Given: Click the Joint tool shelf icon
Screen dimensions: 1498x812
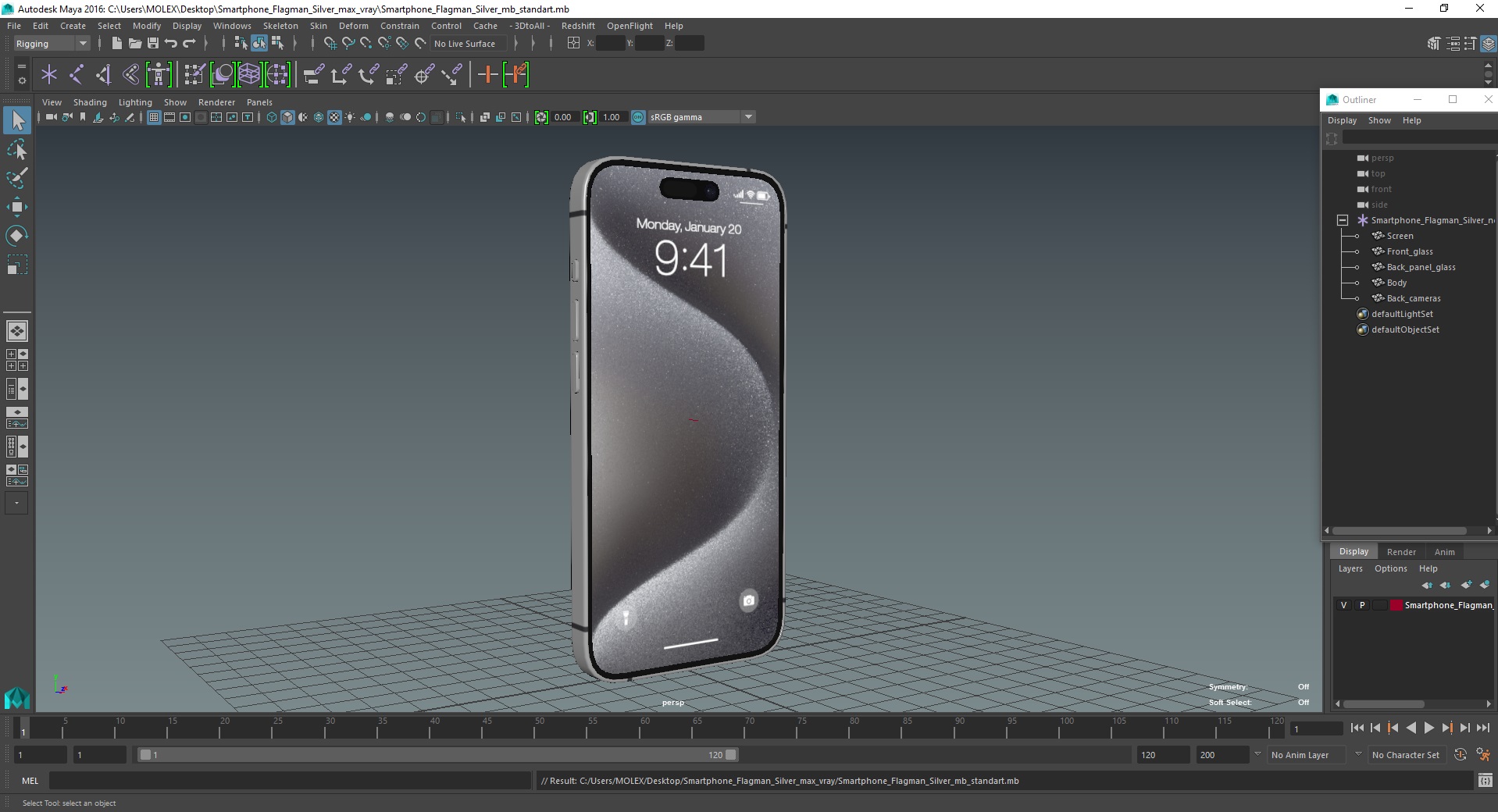Looking at the screenshot, I should (x=77, y=75).
